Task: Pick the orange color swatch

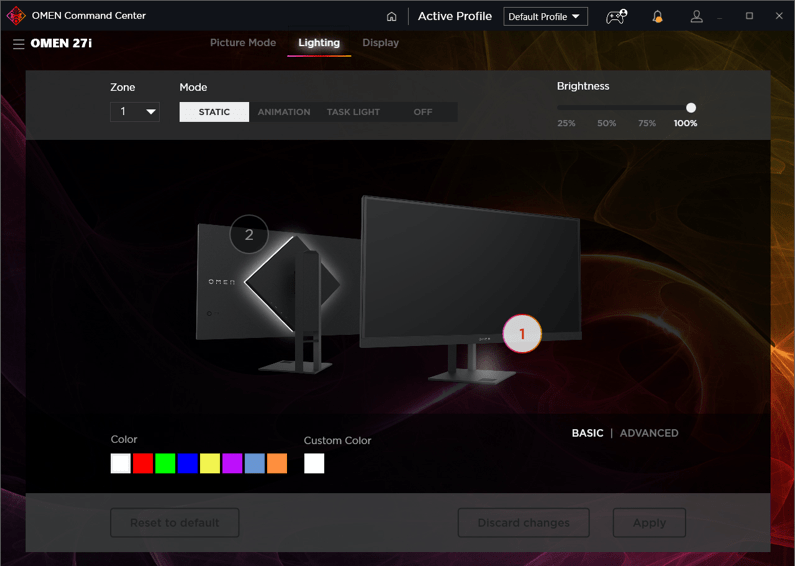Action: (277, 464)
